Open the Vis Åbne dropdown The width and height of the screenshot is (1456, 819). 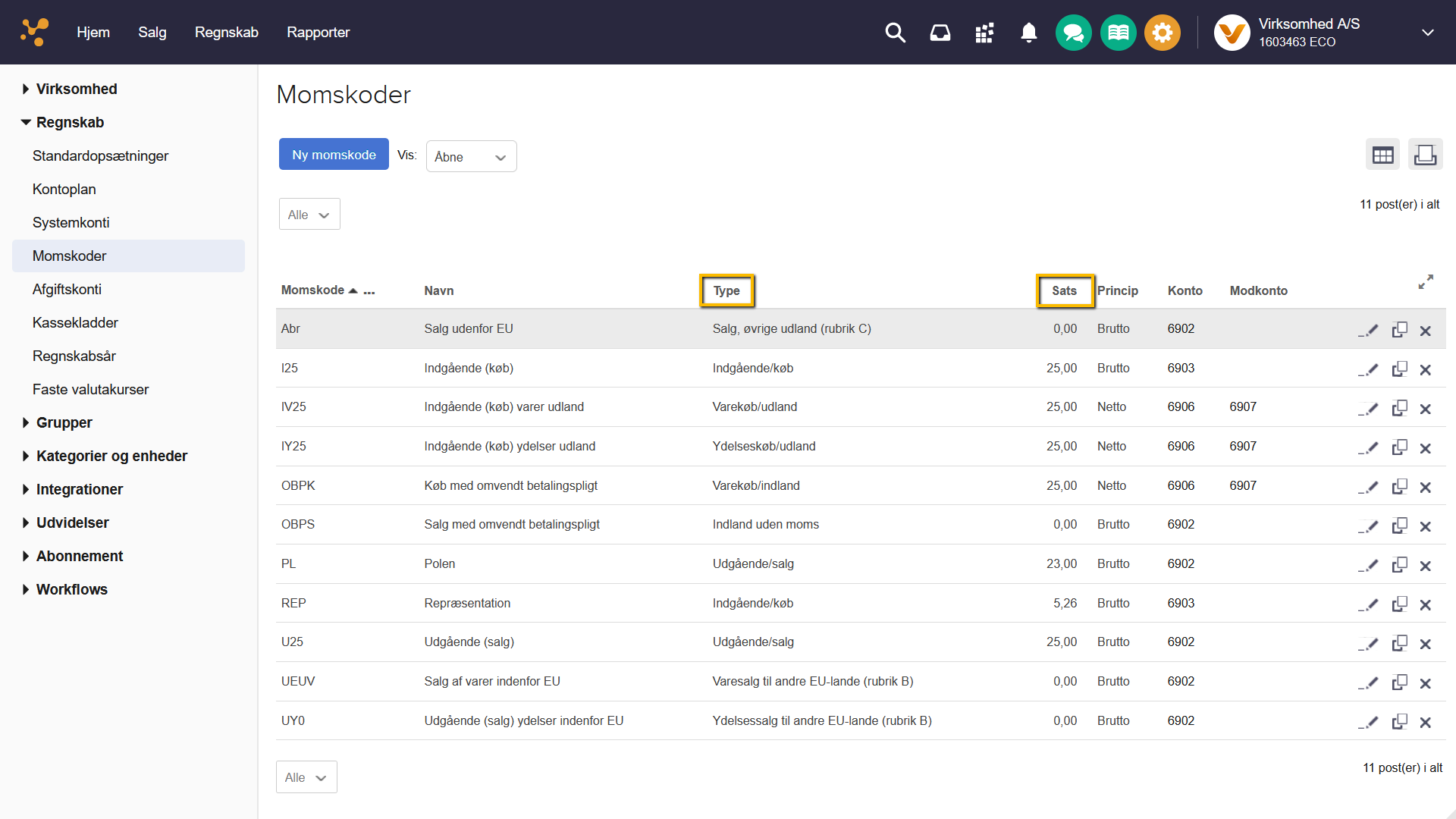tap(471, 157)
